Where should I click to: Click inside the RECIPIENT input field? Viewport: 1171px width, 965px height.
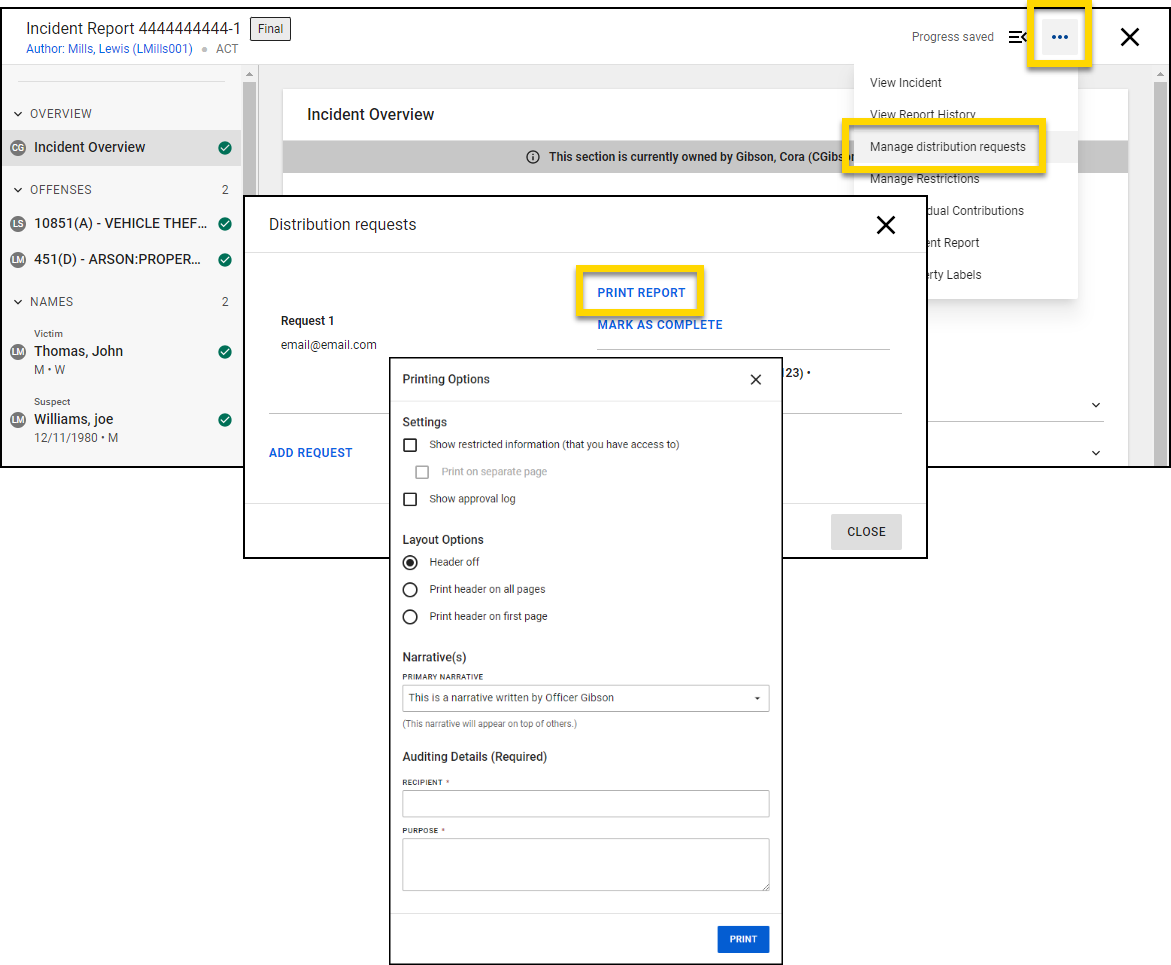click(585, 803)
